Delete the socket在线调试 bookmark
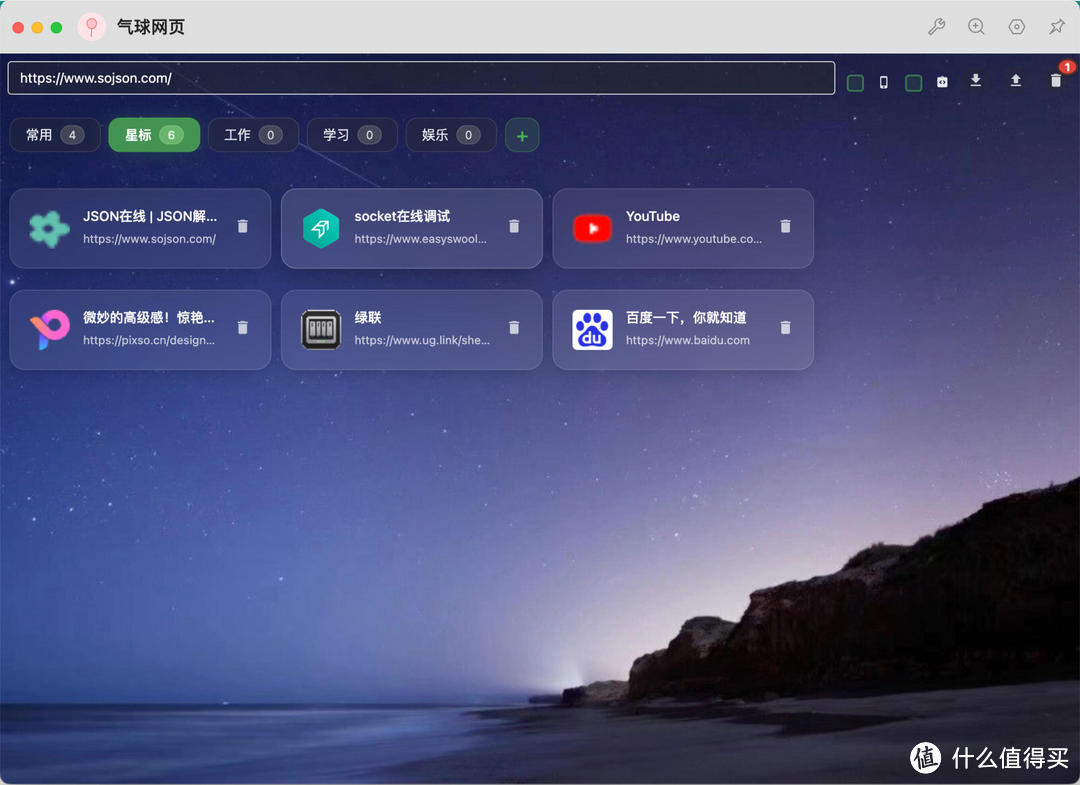The width and height of the screenshot is (1080, 785). pyautogui.click(x=514, y=226)
